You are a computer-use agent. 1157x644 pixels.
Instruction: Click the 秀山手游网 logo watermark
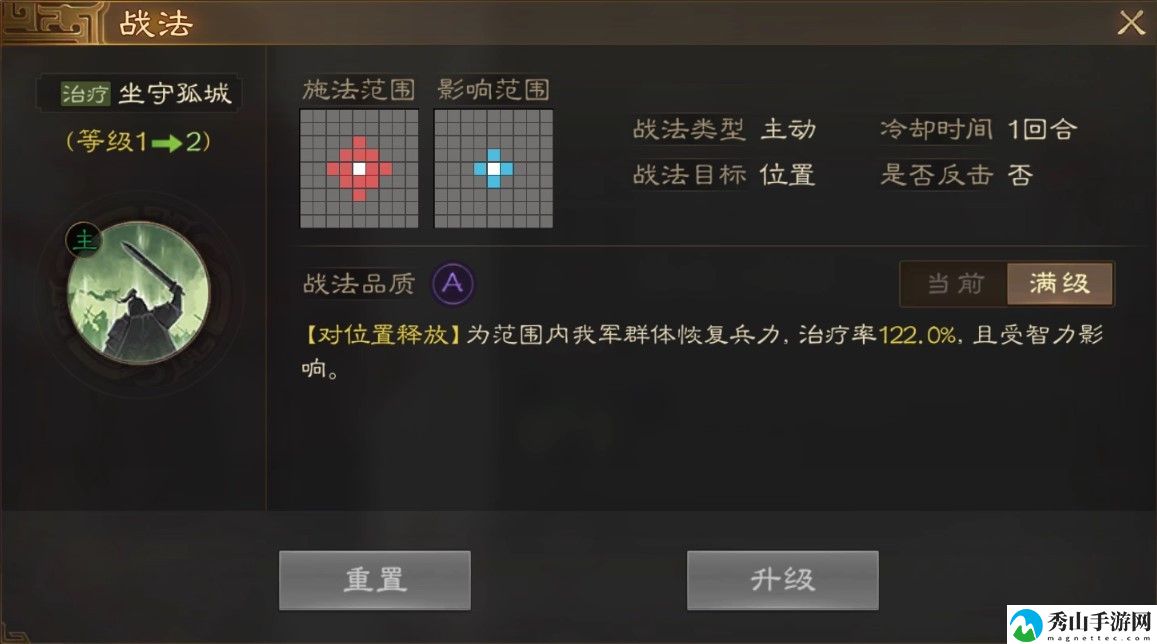[x=1081, y=624]
